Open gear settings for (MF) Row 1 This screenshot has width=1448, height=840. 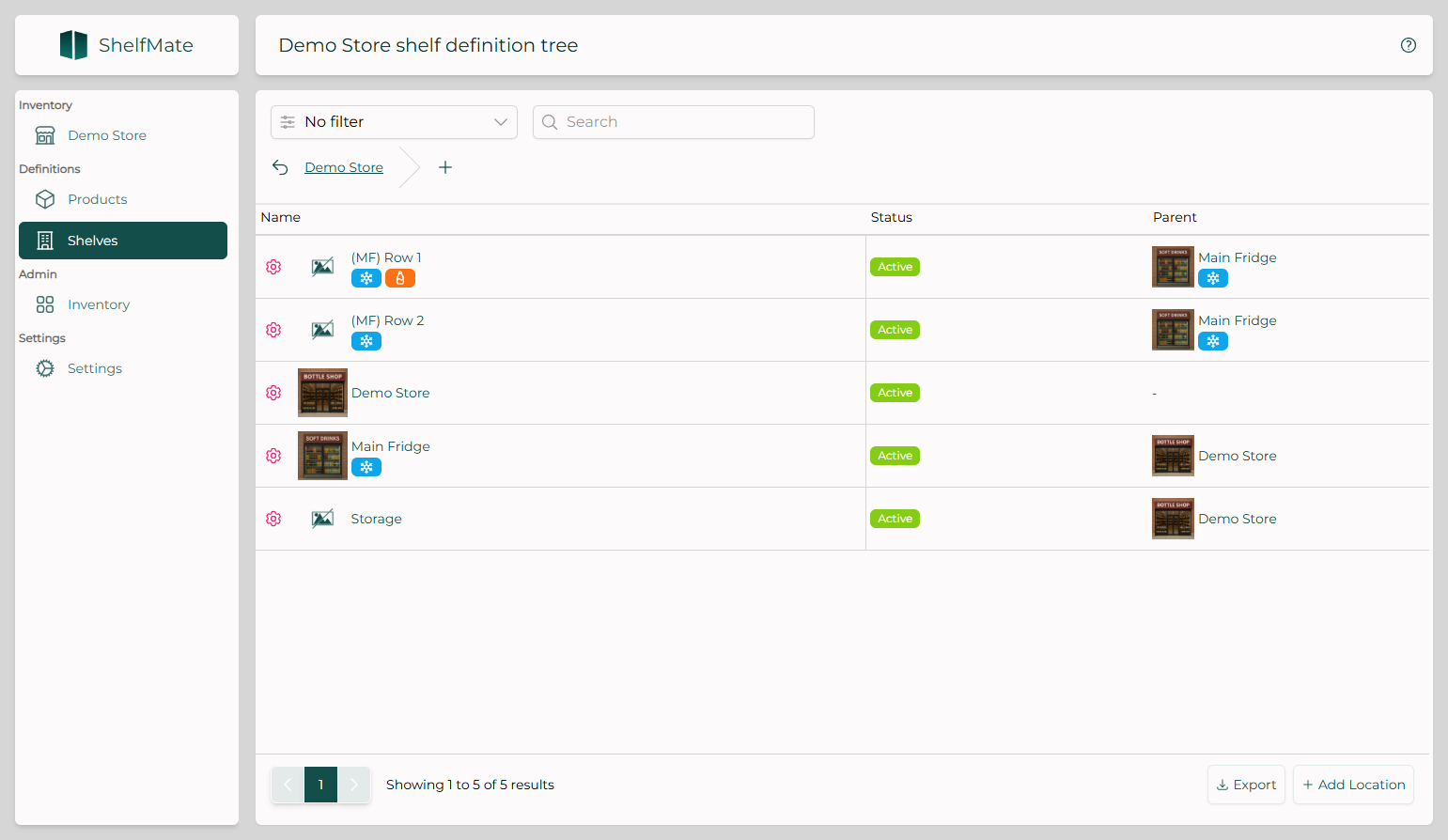273,267
